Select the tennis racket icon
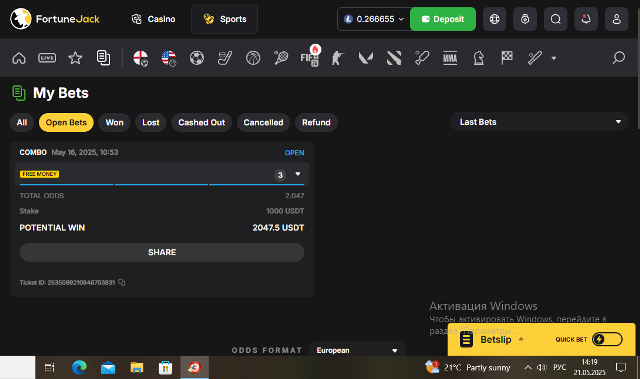This screenshot has height=379, width=640. (x=281, y=58)
